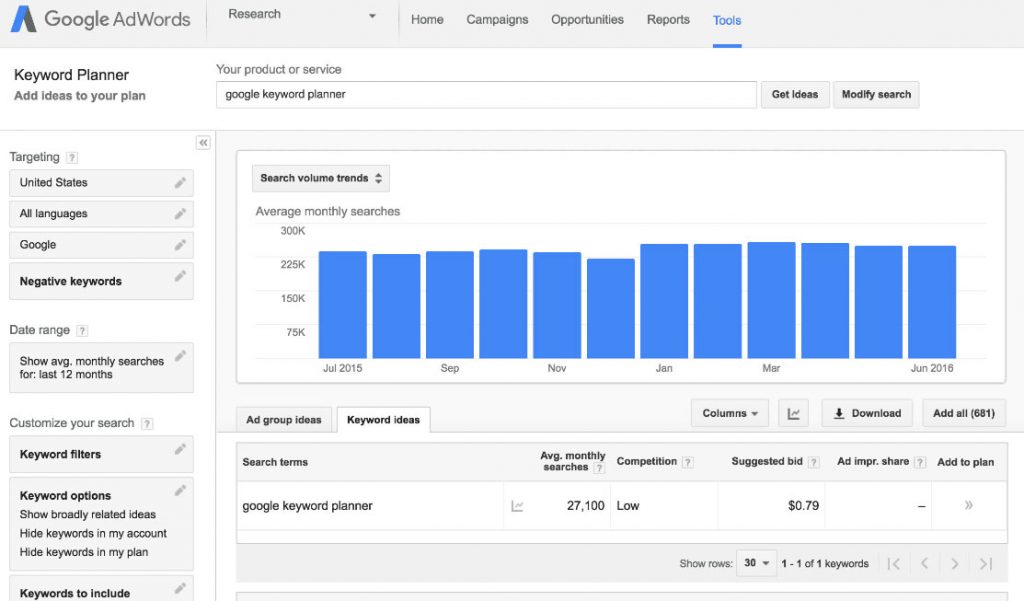Click Show broadly related ideas text
The image size is (1024, 601).
pyautogui.click(x=88, y=515)
